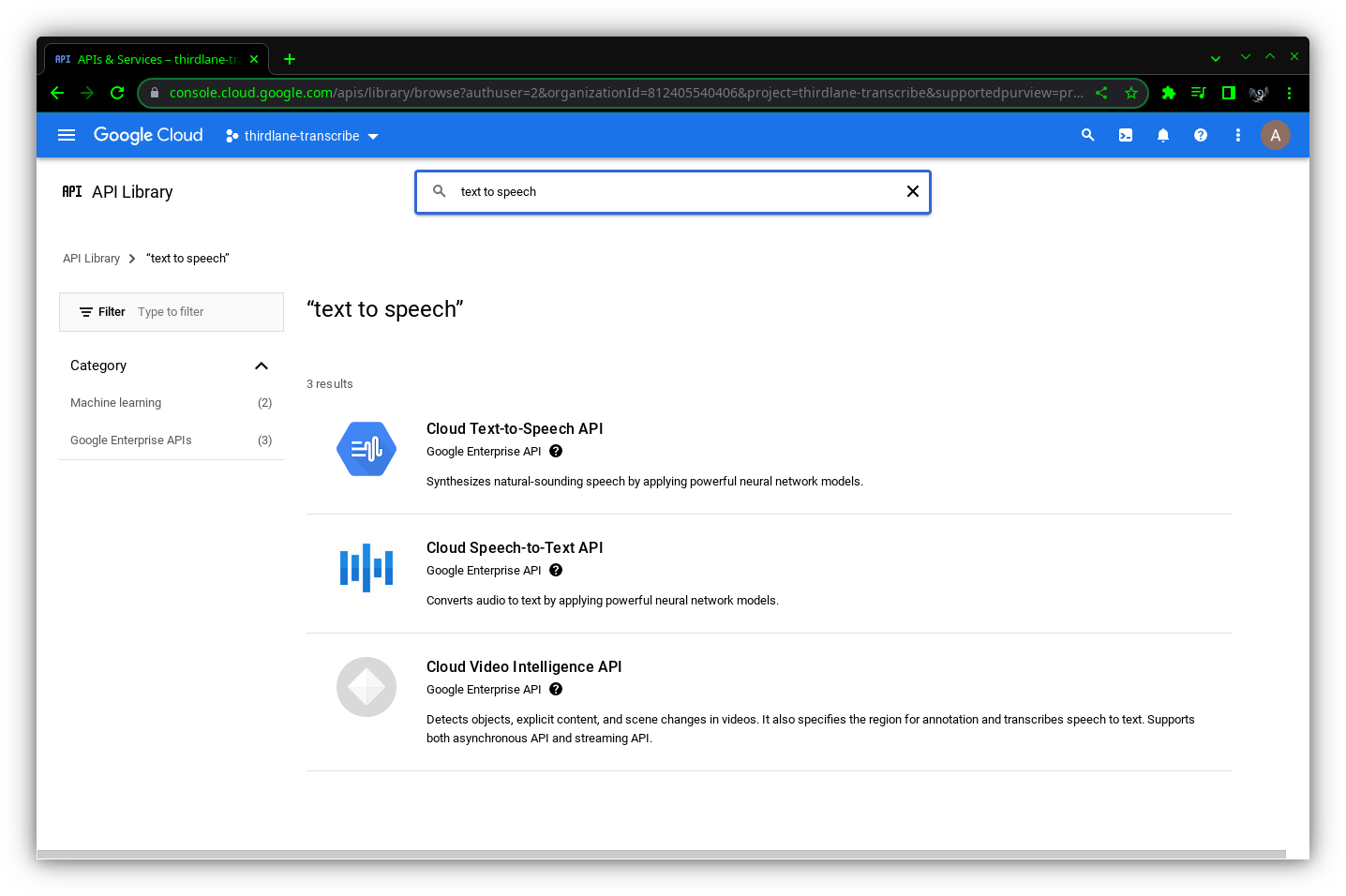The height and width of the screenshot is (896, 1346).
Task: Open the thirdlane-transcribe project picker
Action: pos(302,136)
